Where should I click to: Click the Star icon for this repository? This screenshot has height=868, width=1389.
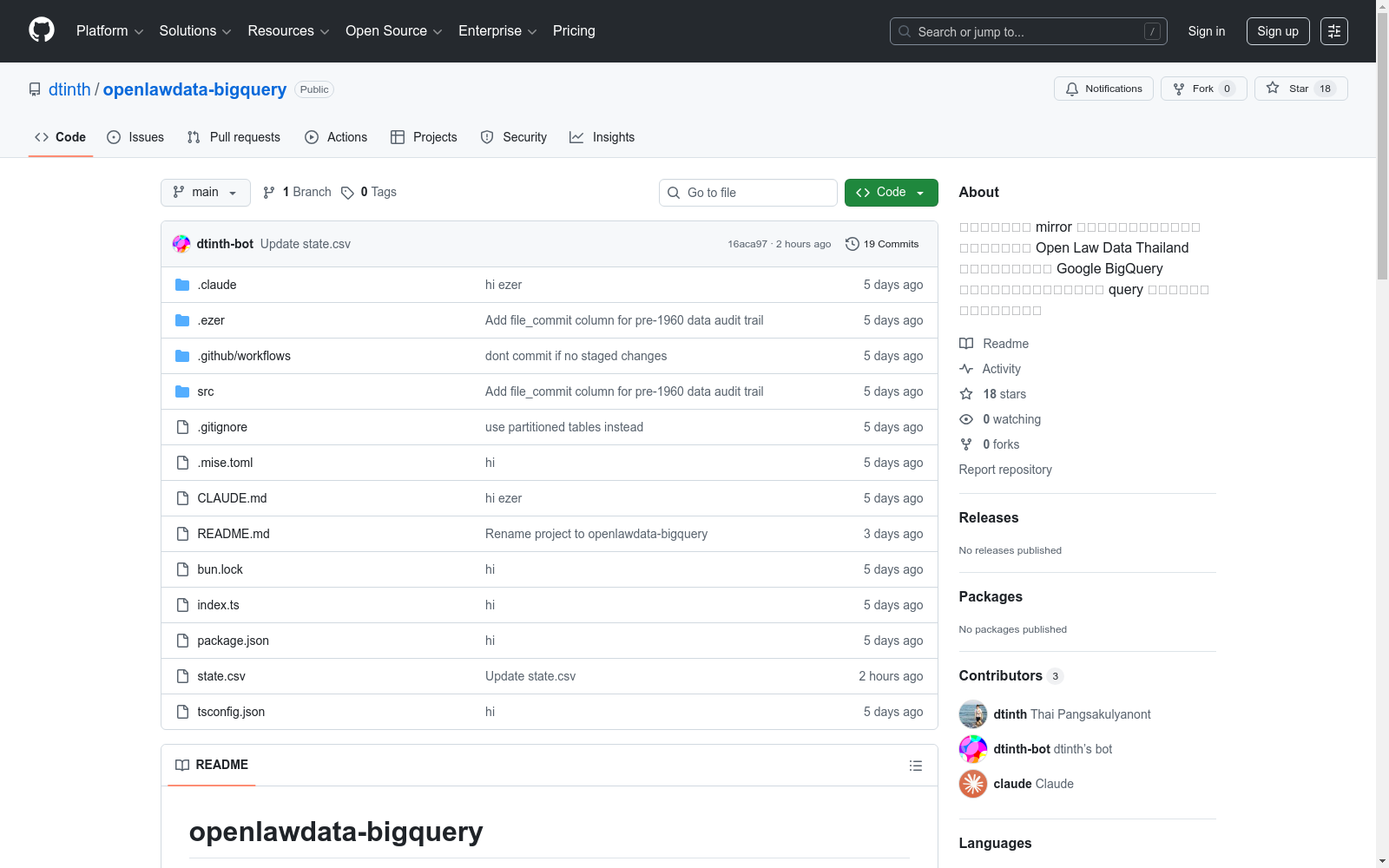tap(1273, 88)
